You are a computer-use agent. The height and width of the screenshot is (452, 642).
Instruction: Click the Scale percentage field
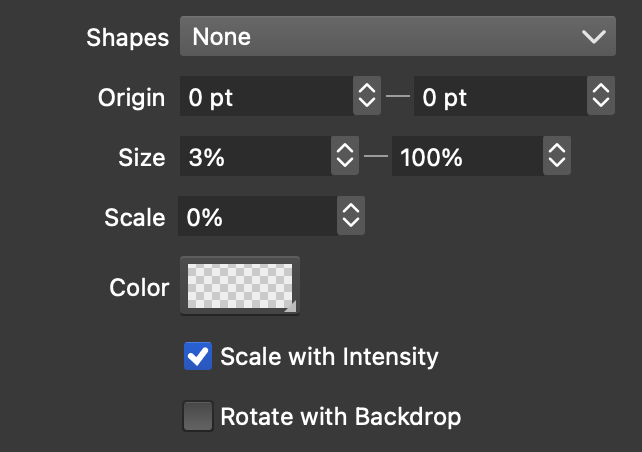257,216
